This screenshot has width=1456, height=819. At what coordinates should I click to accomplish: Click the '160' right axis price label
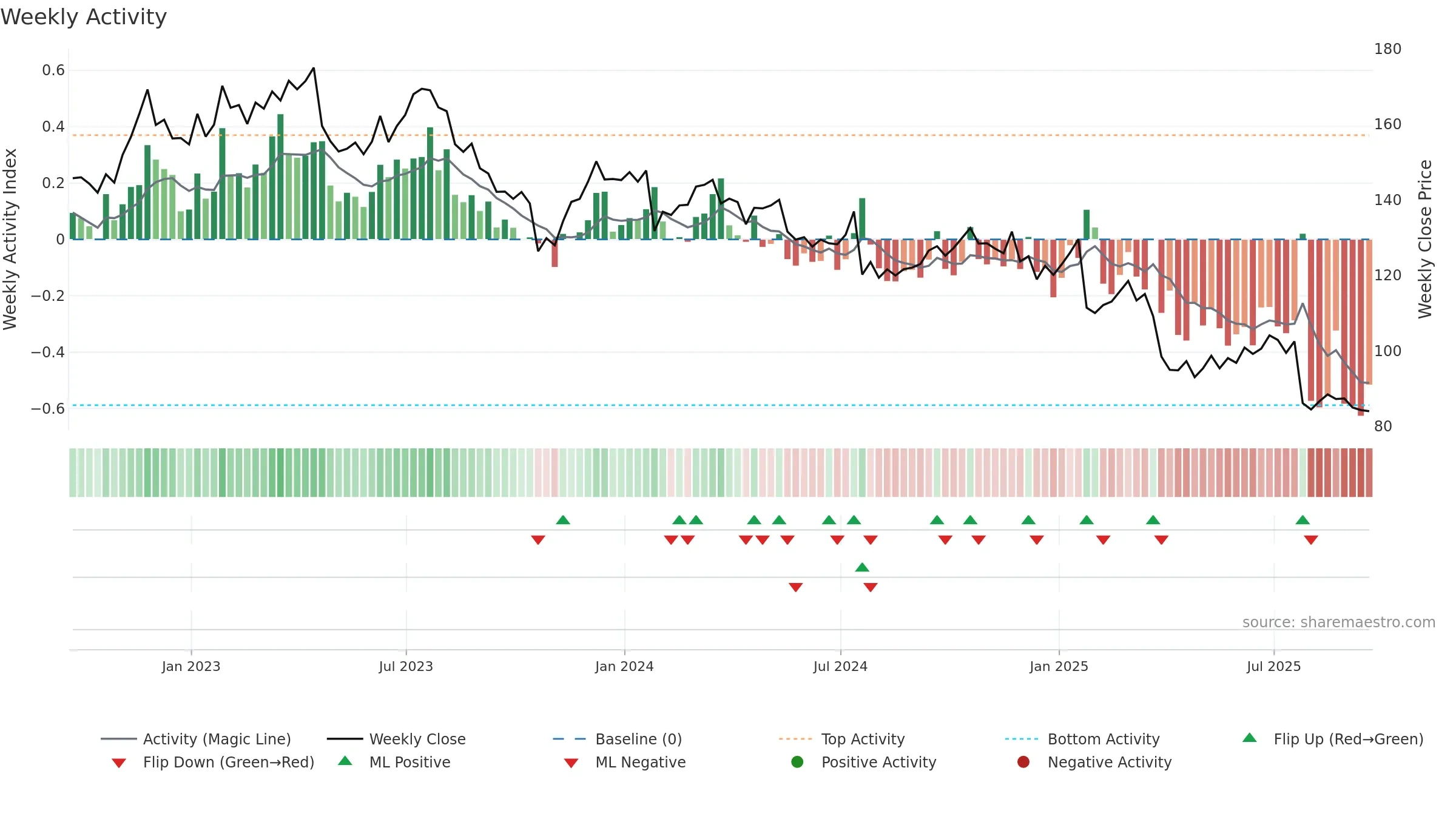coord(1388,124)
